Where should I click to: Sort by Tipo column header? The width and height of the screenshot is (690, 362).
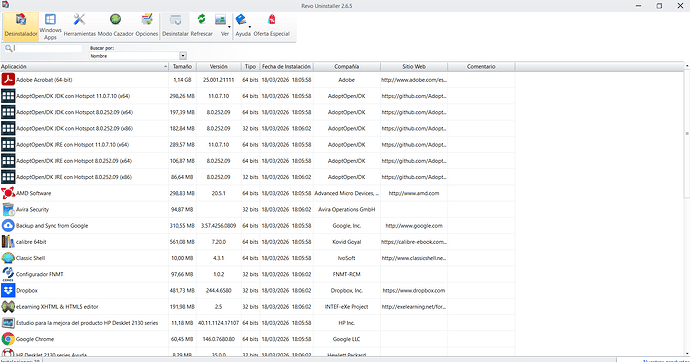pyautogui.click(x=250, y=66)
